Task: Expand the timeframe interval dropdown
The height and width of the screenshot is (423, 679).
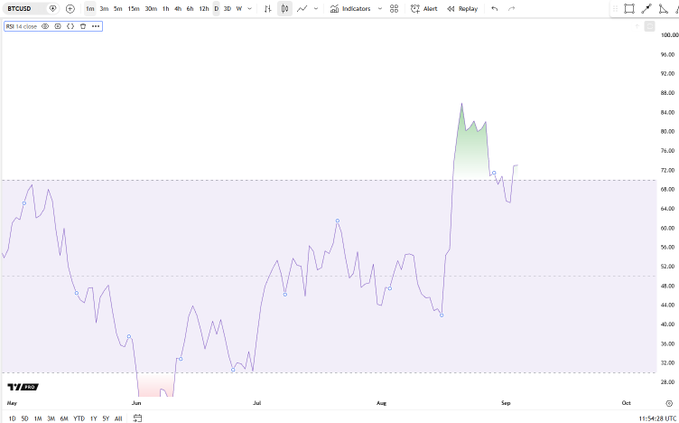Action: coord(249,9)
